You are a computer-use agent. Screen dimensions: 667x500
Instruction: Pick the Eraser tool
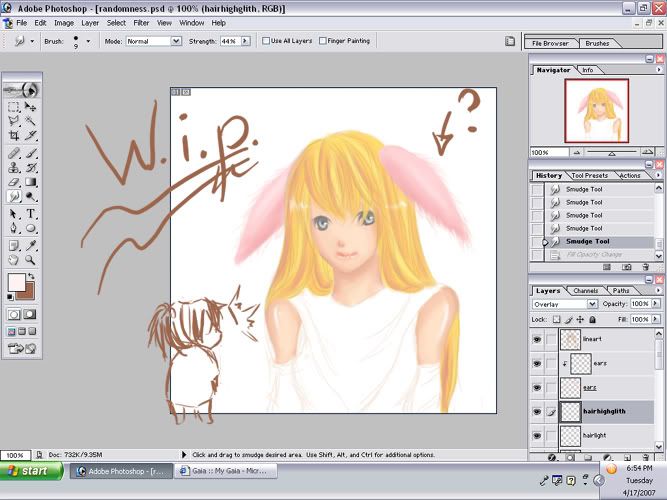pyautogui.click(x=14, y=182)
